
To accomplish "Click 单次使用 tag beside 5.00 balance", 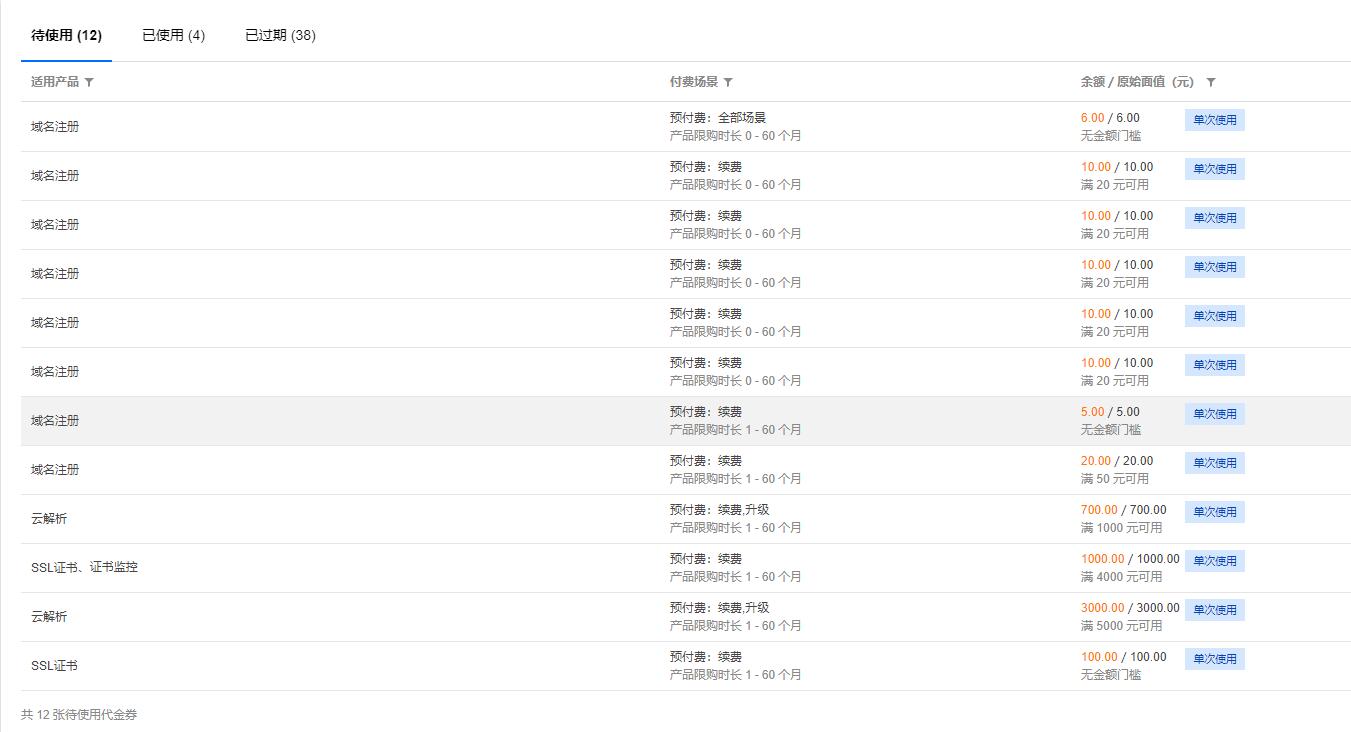I will 1214,414.
